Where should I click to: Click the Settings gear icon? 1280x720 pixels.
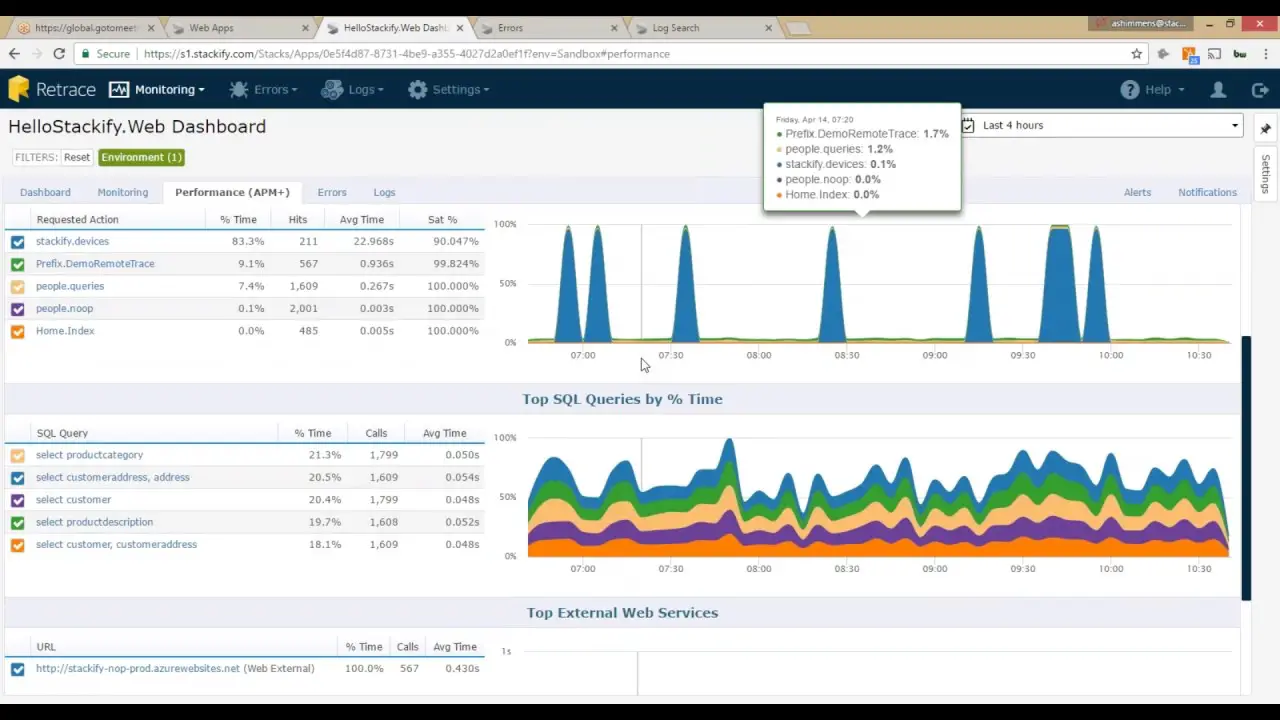(x=417, y=89)
